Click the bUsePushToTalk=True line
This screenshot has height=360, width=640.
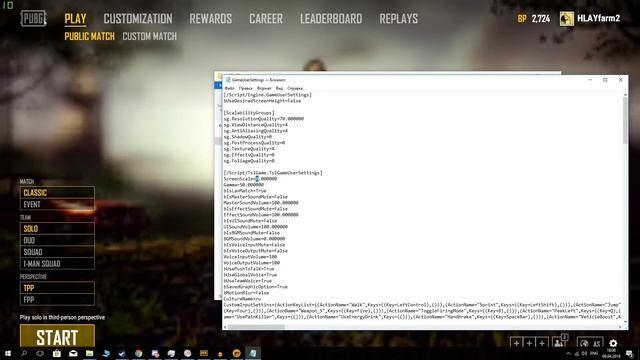coord(249,269)
